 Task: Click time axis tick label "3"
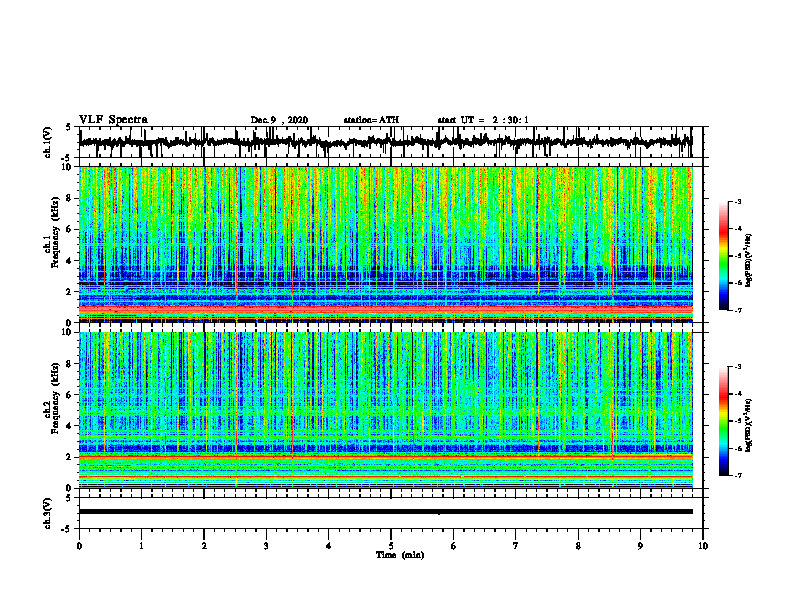click(266, 546)
